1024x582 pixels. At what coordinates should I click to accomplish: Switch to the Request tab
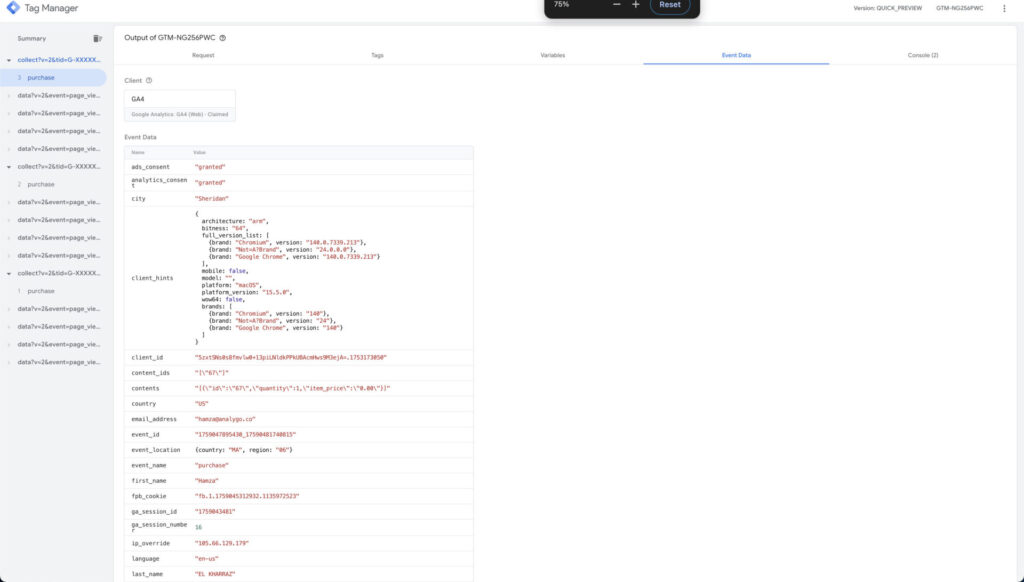(203, 55)
